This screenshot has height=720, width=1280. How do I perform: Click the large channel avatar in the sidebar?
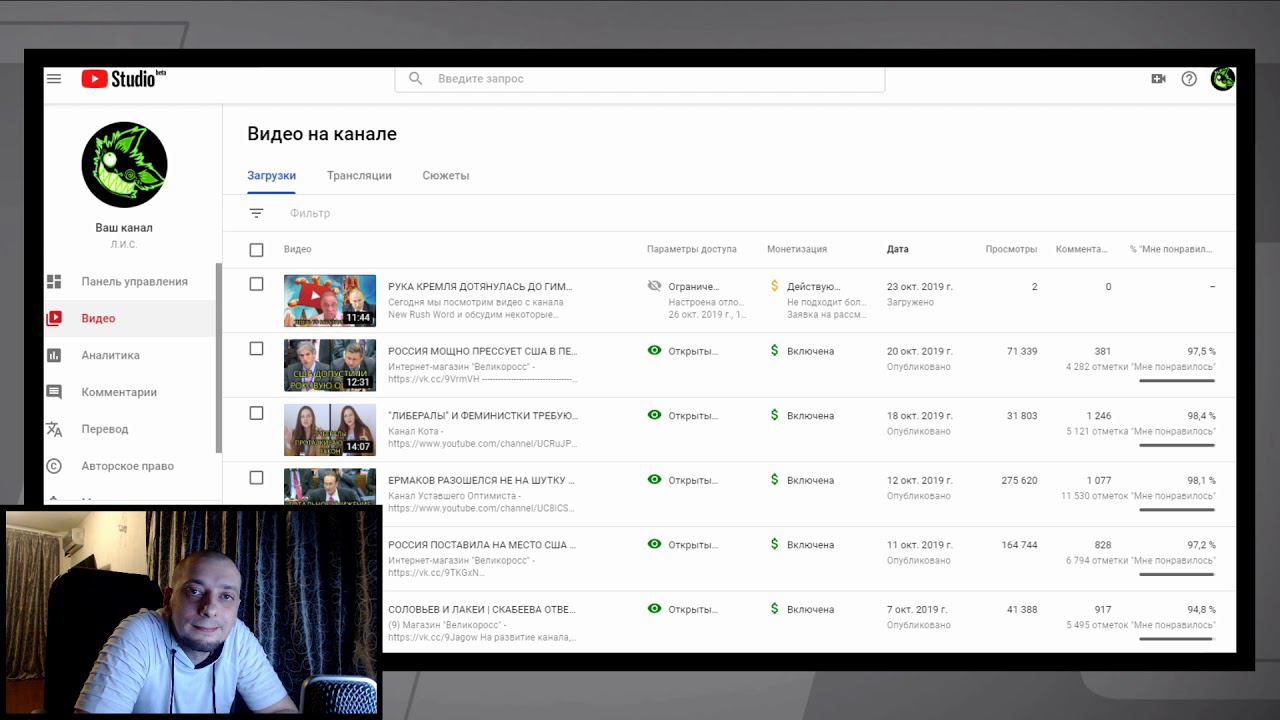pyautogui.click(x=124, y=165)
